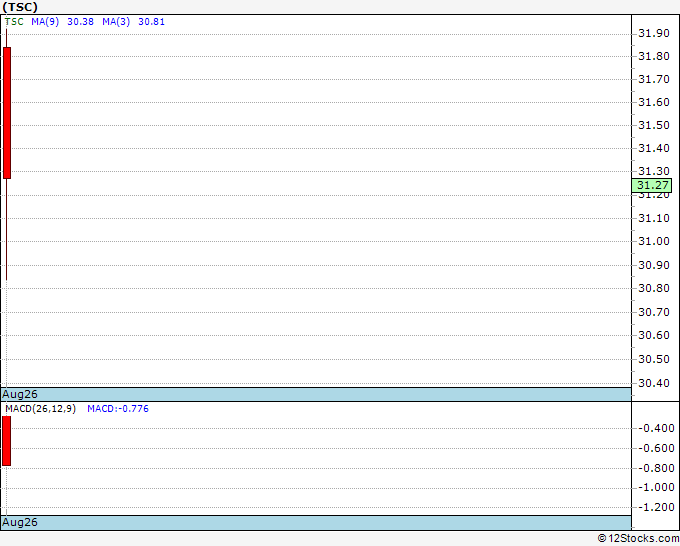Click the -1.200 MACD axis label
680x546 pixels.
(x=656, y=507)
